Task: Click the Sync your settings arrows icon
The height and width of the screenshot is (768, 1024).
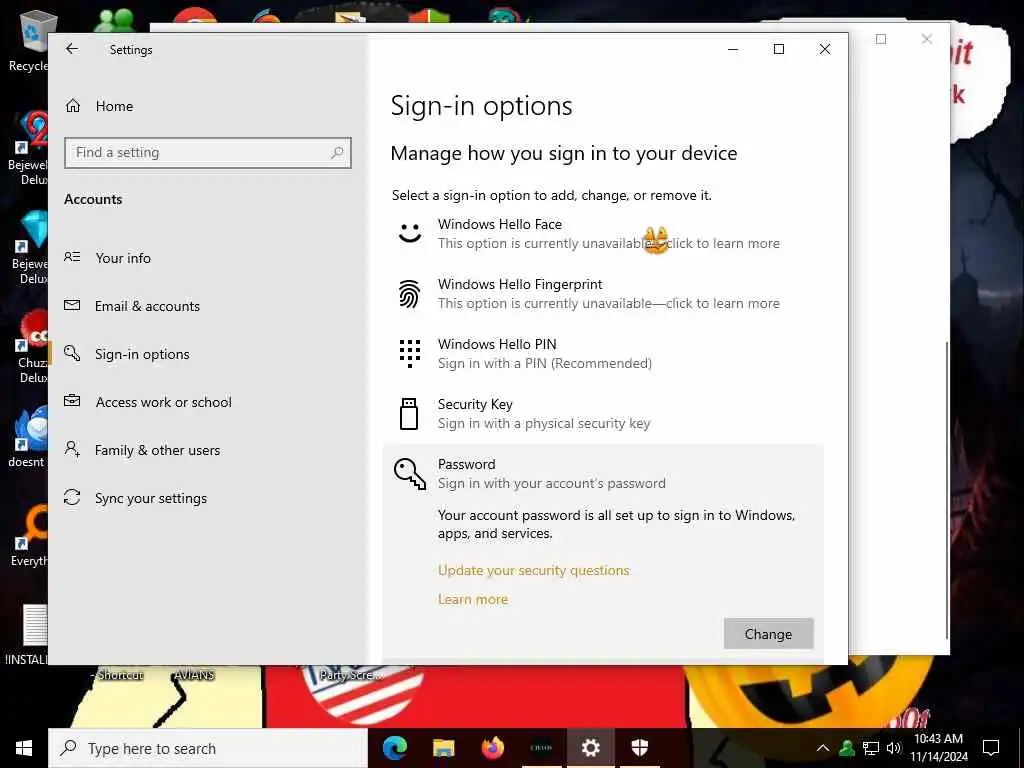Action: pos(72,498)
